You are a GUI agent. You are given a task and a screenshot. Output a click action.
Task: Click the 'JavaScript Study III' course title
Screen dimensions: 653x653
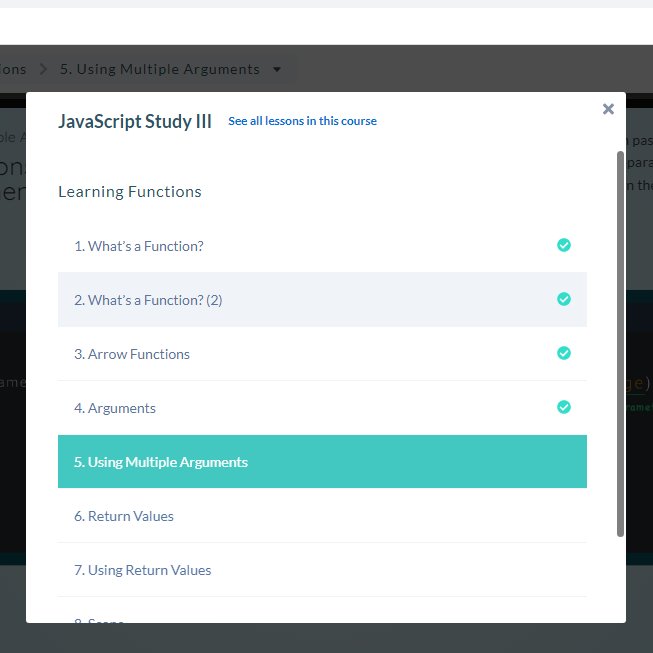pos(135,122)
